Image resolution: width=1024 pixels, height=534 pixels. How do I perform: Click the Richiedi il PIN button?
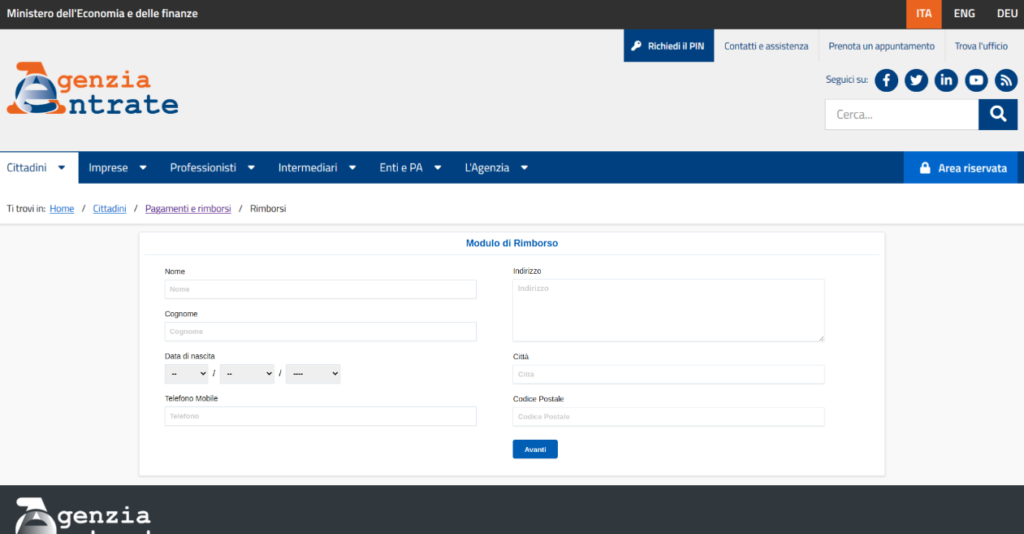tap(668, 46)
